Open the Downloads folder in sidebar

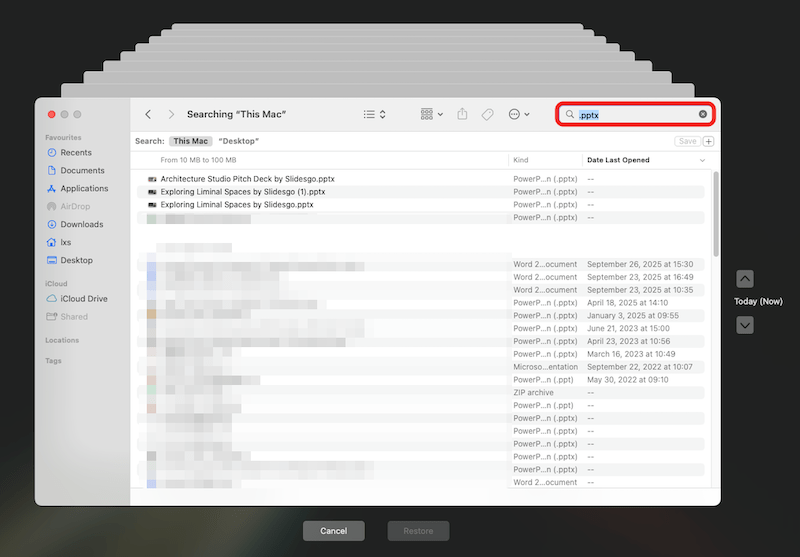pos(81,225)
